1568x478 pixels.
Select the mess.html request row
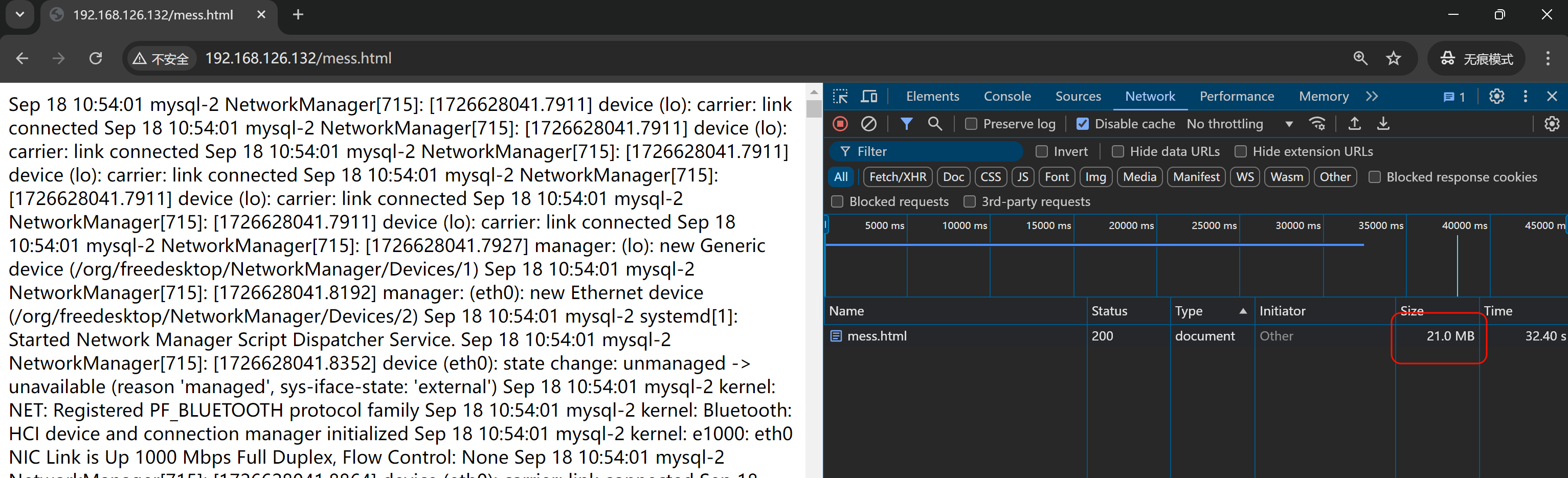[x=877, y=336]
